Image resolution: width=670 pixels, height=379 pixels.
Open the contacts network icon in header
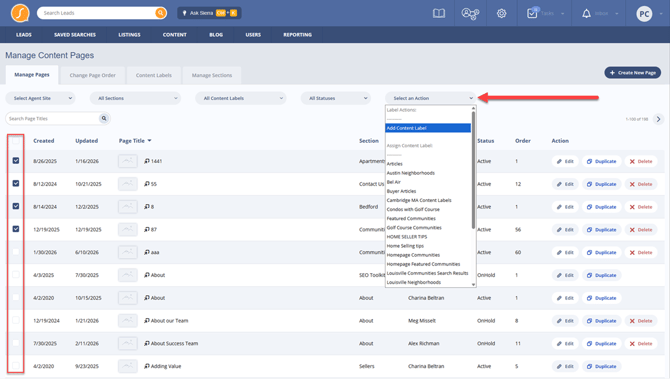470,14
